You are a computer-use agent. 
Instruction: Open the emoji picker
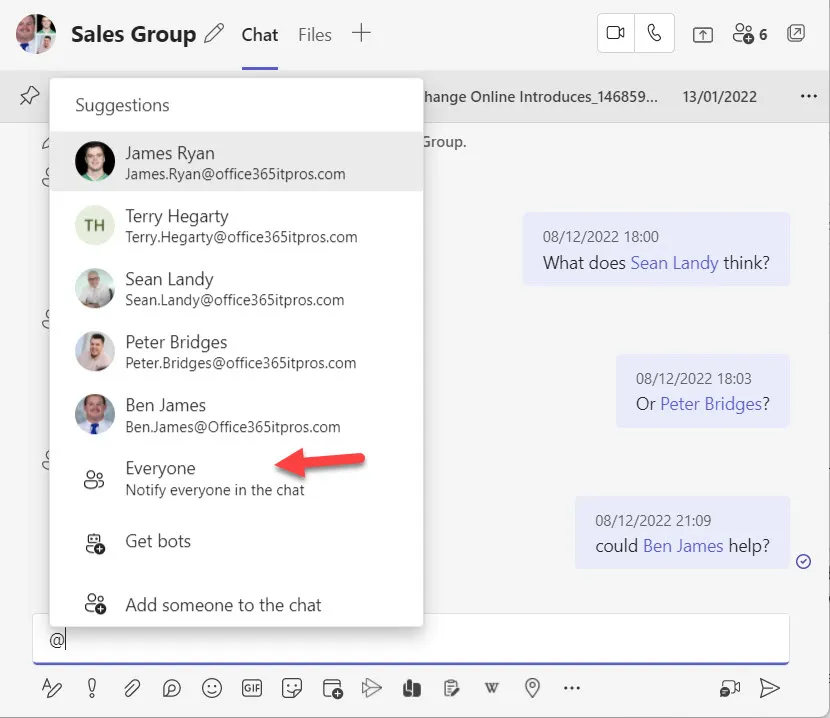212,688
